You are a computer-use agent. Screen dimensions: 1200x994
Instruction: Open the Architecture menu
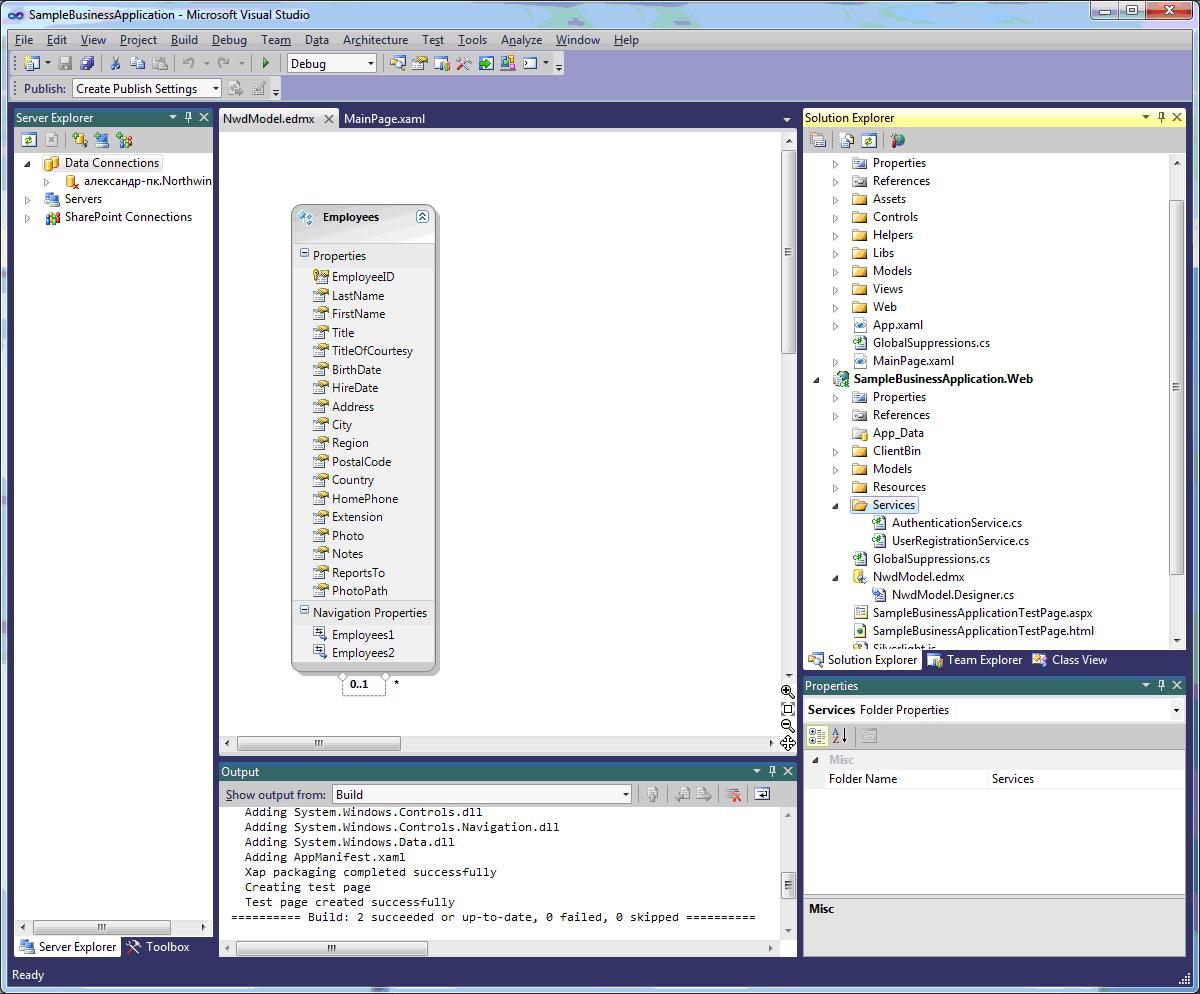click(x=375, y=40)
